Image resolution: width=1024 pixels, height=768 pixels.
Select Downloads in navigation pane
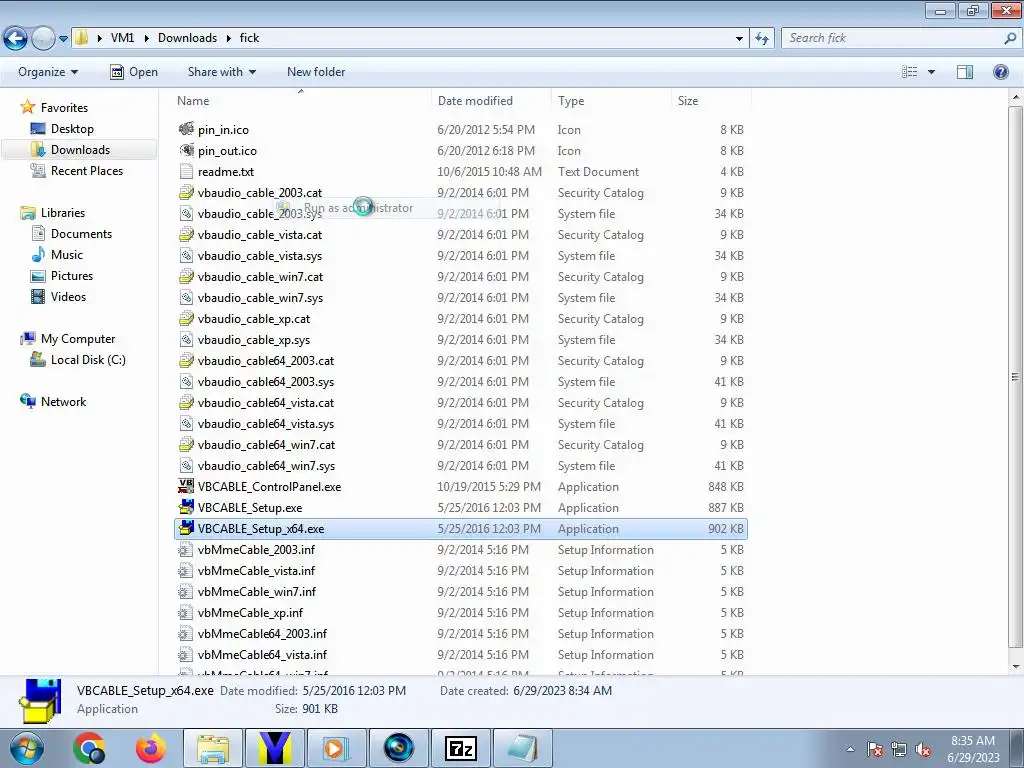pyautogui.click(x=80, y=150)
